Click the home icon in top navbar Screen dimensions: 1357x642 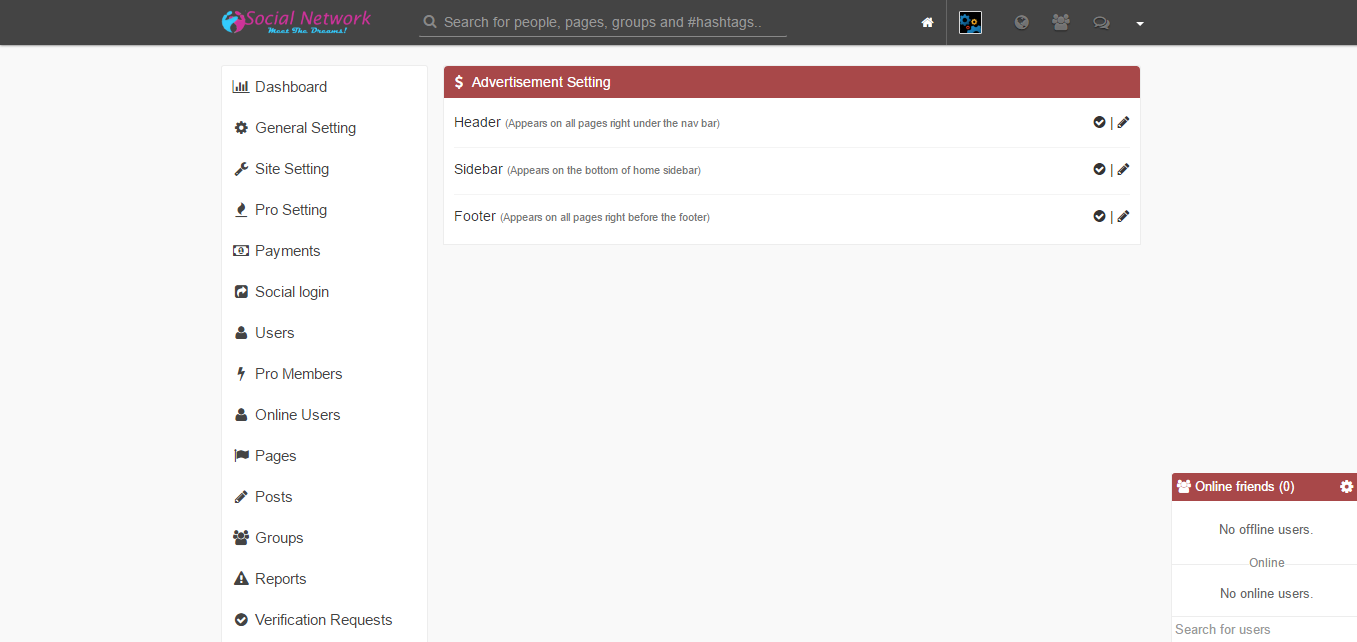(x=927, y=22)
